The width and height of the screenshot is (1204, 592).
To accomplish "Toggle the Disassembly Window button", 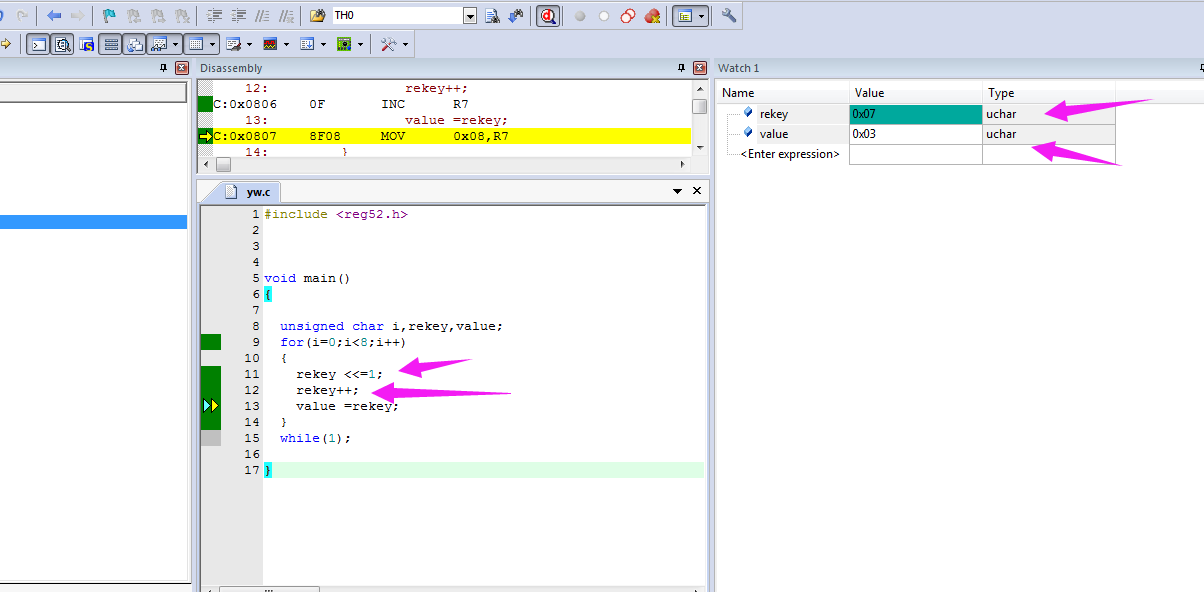I will (62, 44).
